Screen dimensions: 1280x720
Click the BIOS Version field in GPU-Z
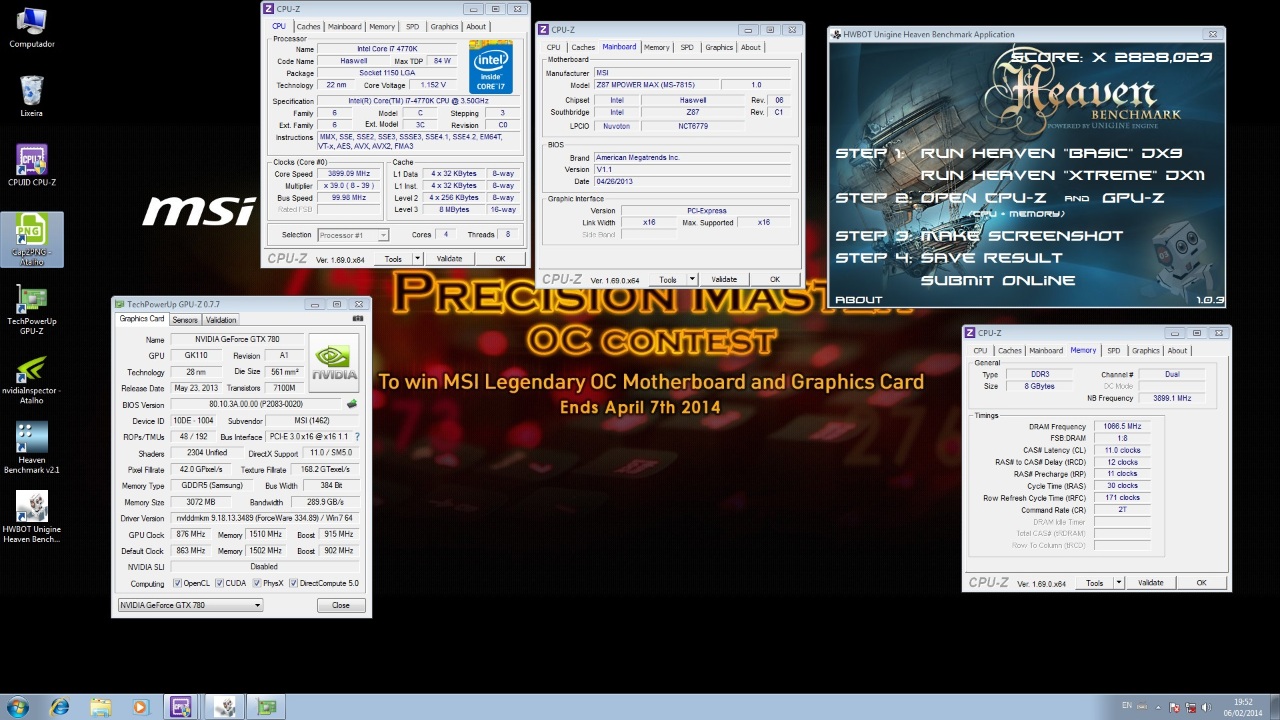coord(255,405)
